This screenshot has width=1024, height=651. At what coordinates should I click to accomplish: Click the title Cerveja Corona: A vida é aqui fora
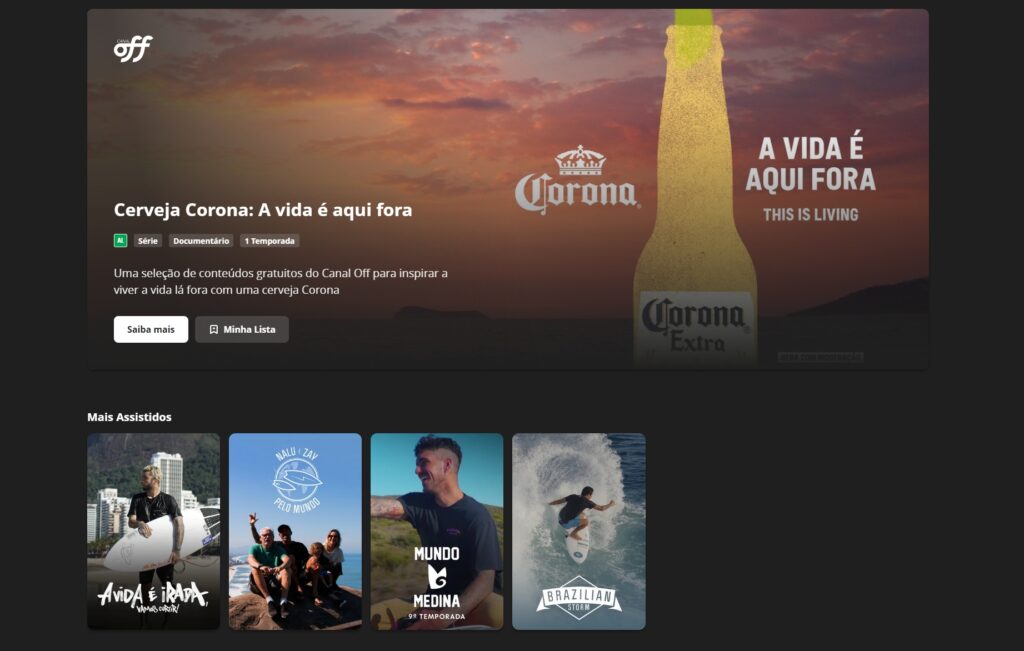pyautogui.click(x=263, y=210)
